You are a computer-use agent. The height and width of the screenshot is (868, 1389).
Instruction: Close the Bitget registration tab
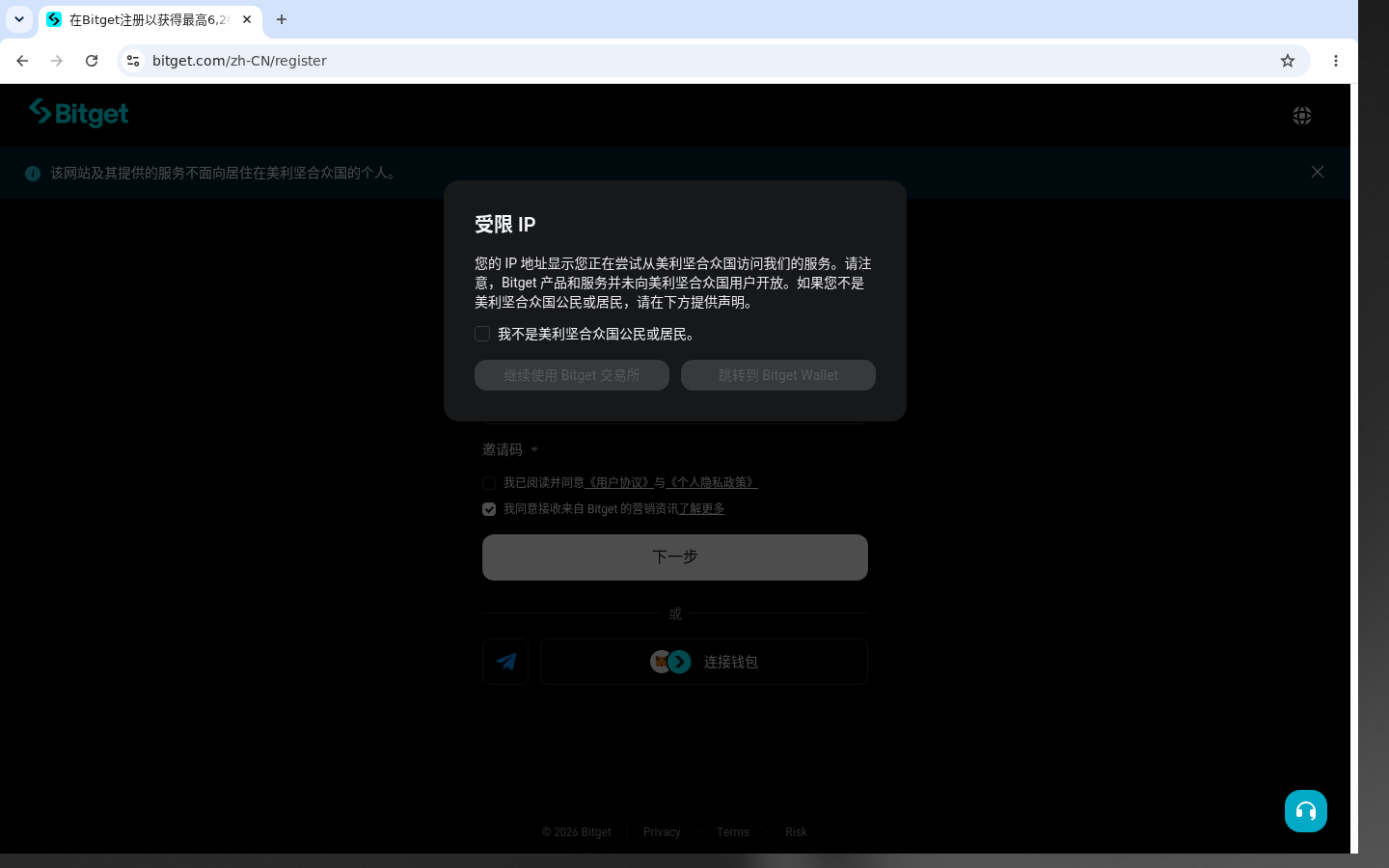click(247, 19)
